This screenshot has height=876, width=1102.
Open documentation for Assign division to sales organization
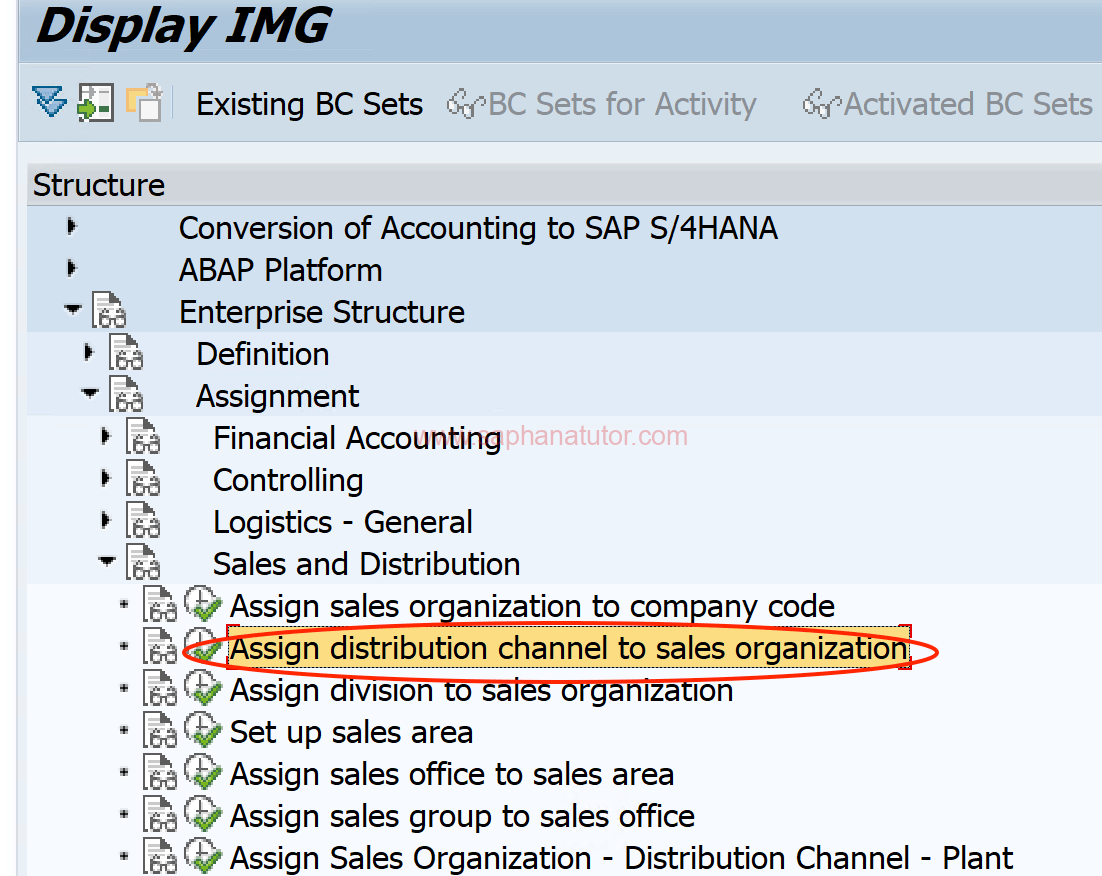160,688
